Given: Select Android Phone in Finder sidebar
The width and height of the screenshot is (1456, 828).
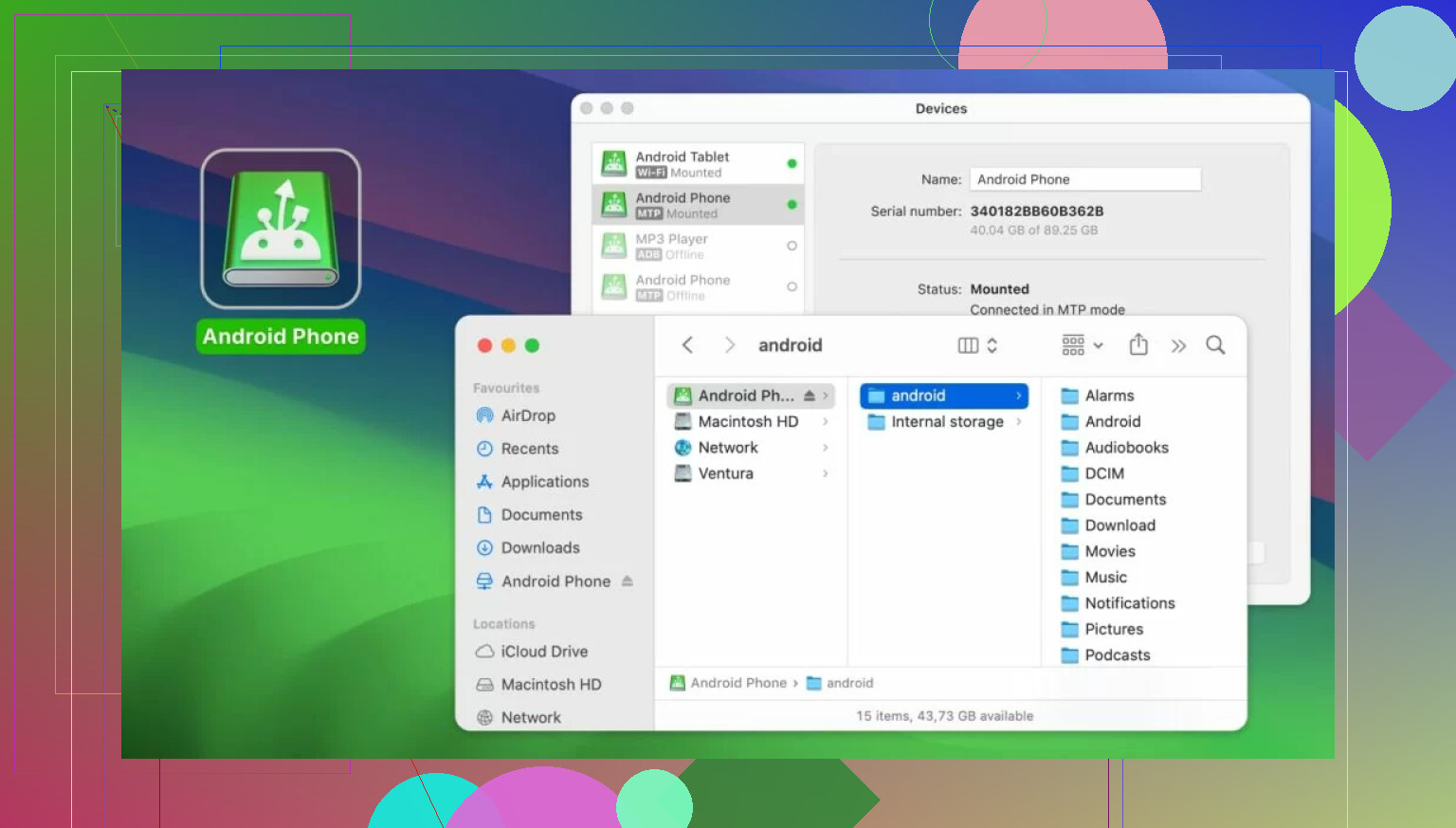Looking at the screenshot, I should pyautogui.click(x=543, y=581).
